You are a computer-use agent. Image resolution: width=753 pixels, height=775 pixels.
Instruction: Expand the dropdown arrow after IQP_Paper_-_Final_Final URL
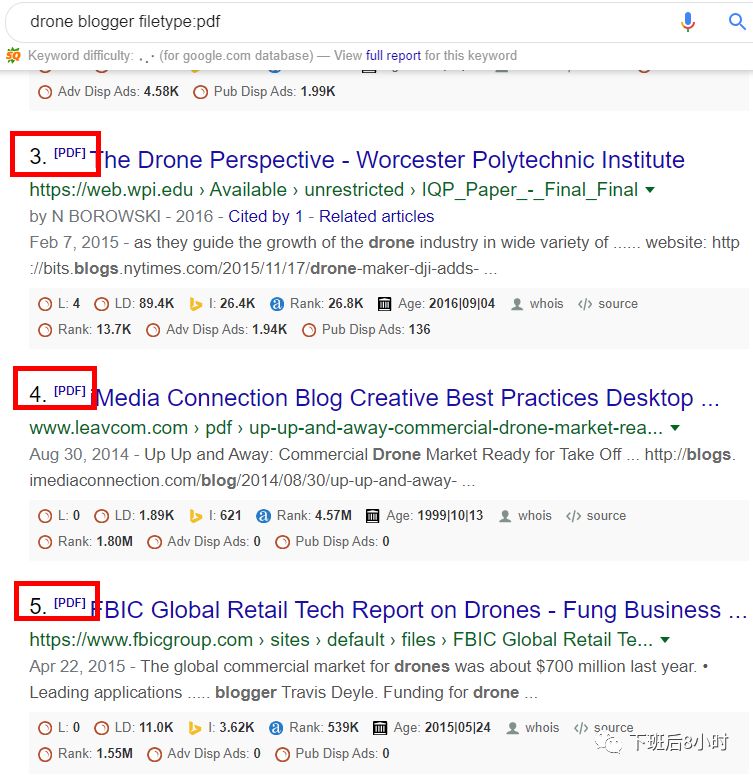(650, 190)
